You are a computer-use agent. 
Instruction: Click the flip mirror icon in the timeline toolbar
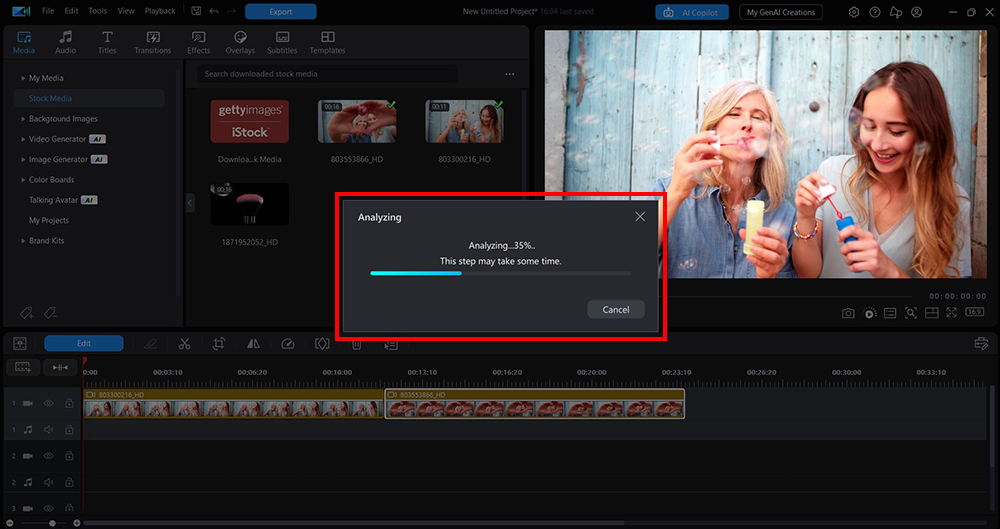[x=253, y=344]
